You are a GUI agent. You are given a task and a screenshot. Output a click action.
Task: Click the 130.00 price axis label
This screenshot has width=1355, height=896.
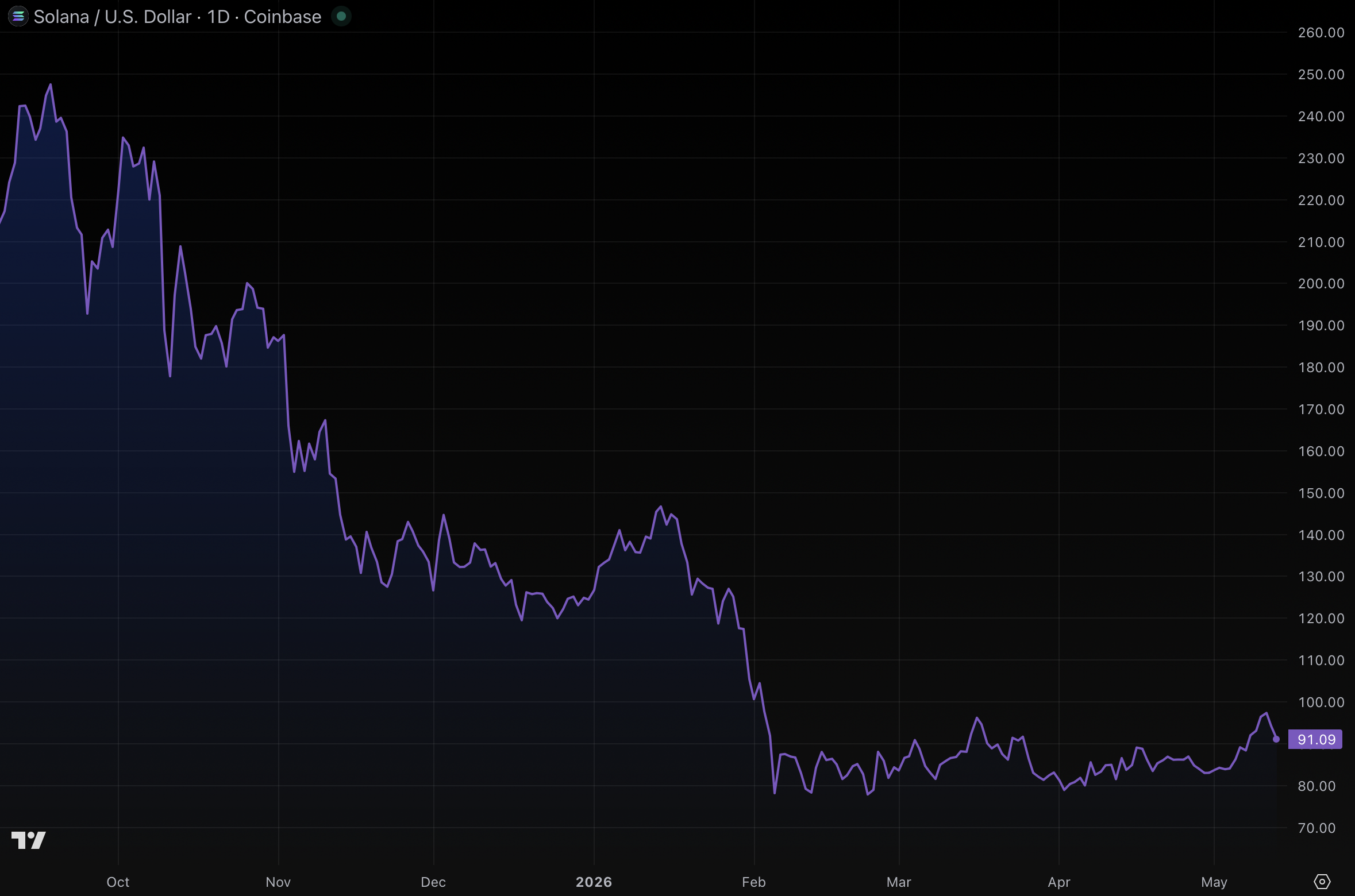(x=1321, y=577)
